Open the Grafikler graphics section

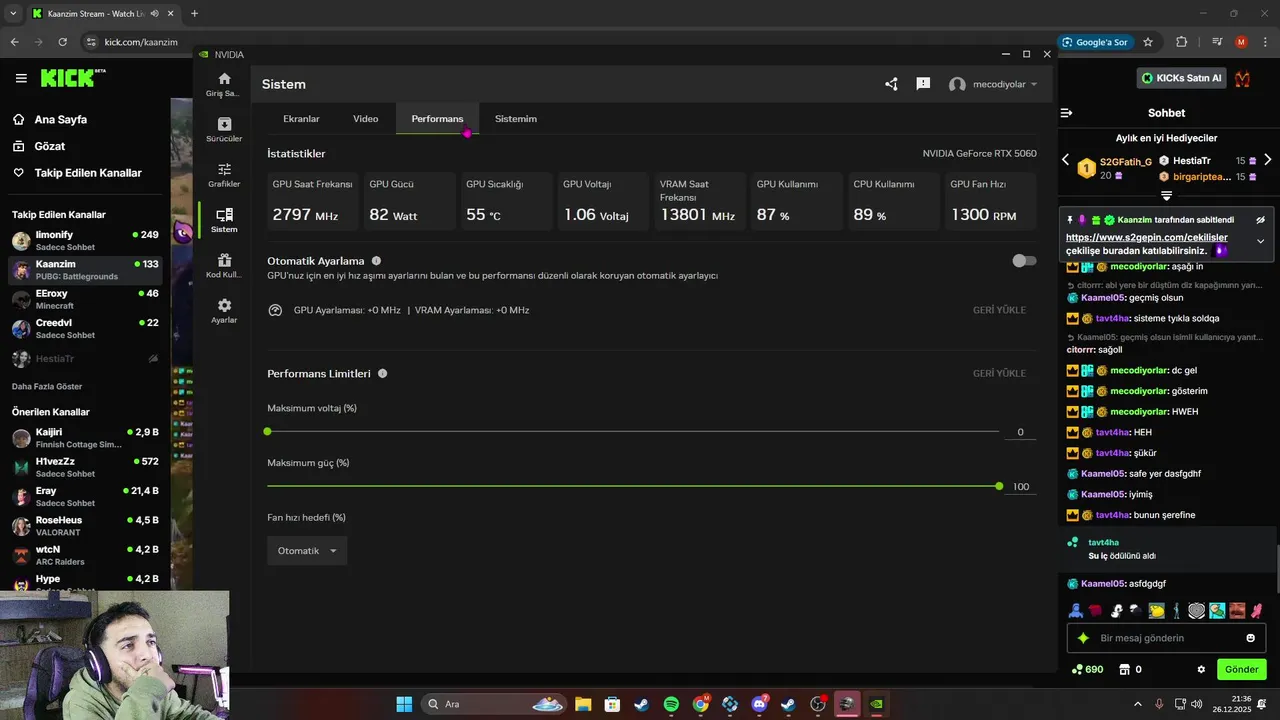[x=224, y=175]
